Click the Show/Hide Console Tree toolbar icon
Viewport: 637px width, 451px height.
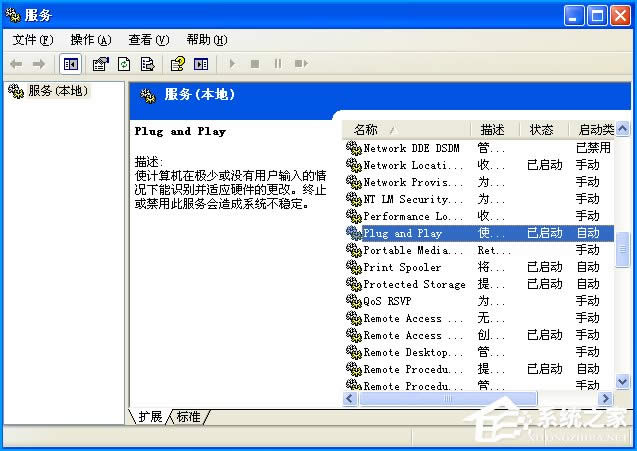pos(70,64)
